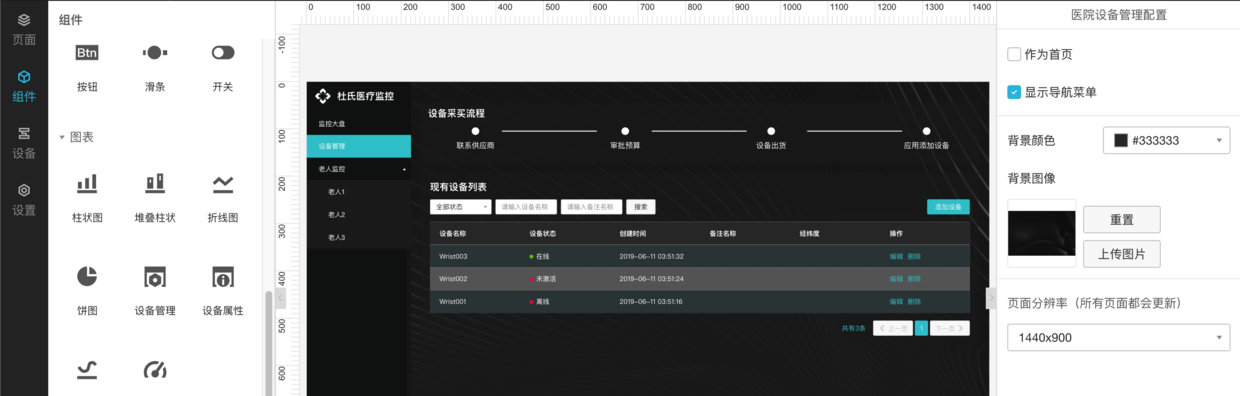Collapse the 老人监控 menu arrow
1240x396 pixels.
pos(405,170)
